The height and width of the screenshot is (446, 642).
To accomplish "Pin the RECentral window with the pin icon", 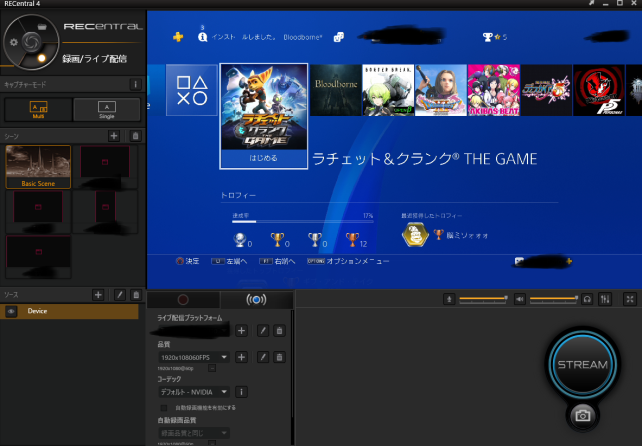I will (x=591, y=3).
